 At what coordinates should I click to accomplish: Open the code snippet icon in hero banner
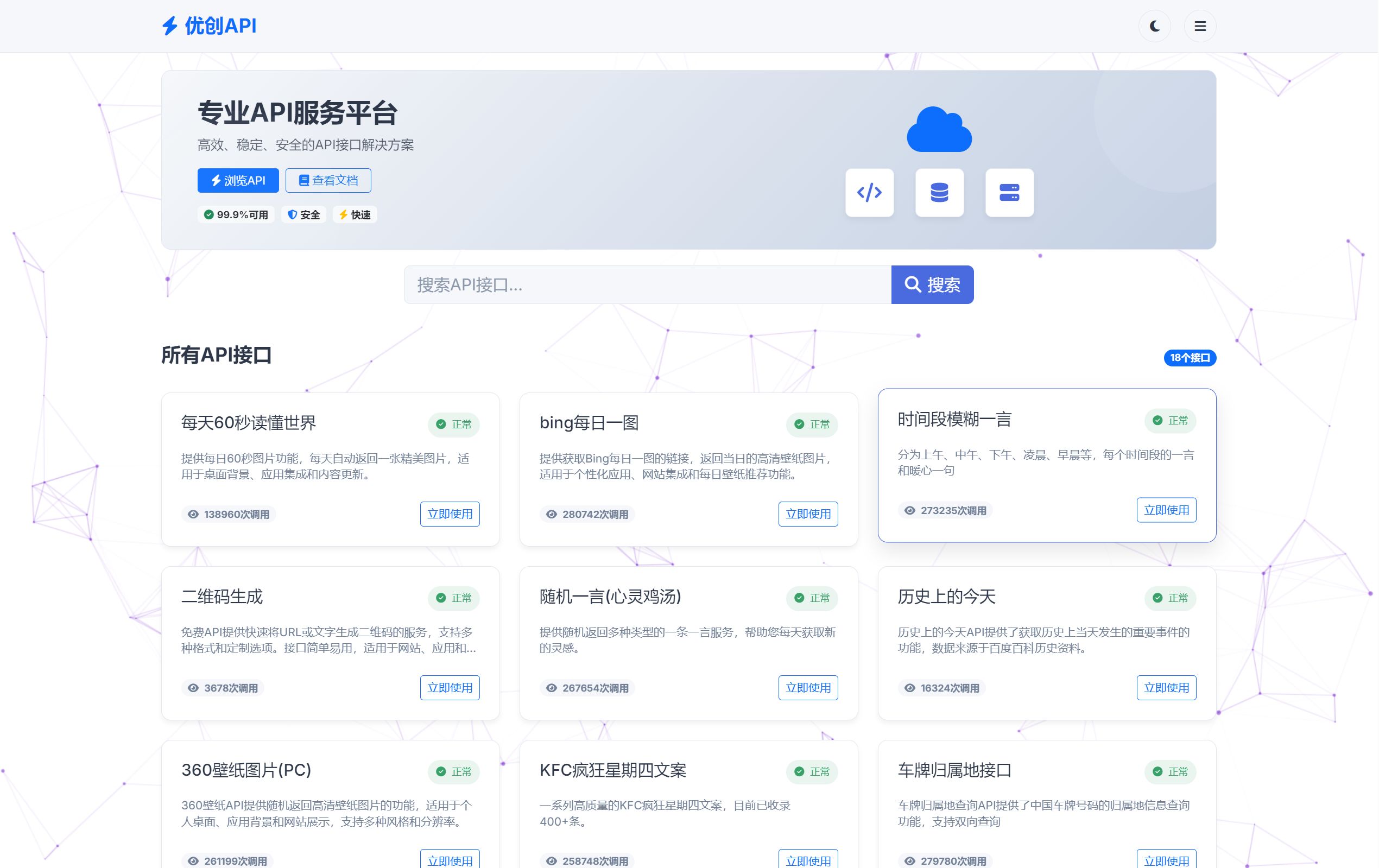click(x=870, y=194)
